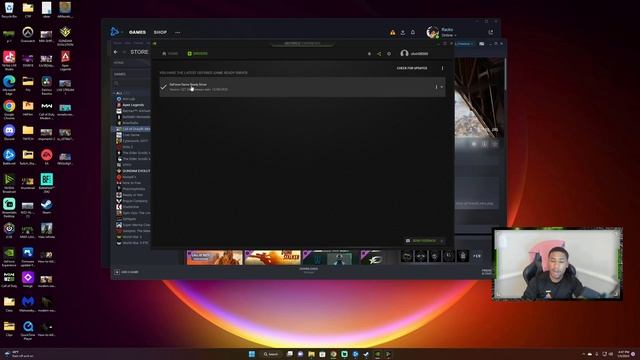The height and width of the screenshot is (360, 640).
Task: Open the QuickTime Player desktop icon
Action: pos(28,329)
